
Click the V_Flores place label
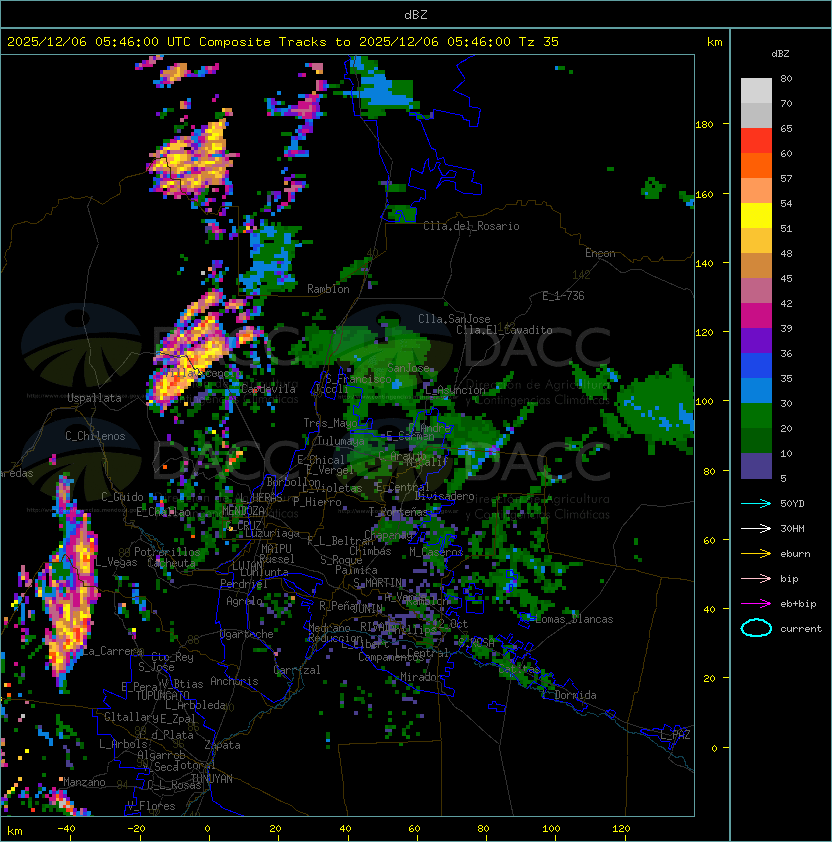pos(151,806)
